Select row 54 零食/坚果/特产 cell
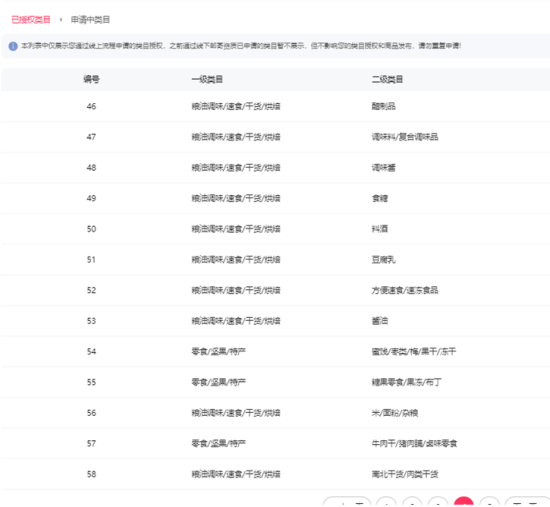 click(219, 352)
